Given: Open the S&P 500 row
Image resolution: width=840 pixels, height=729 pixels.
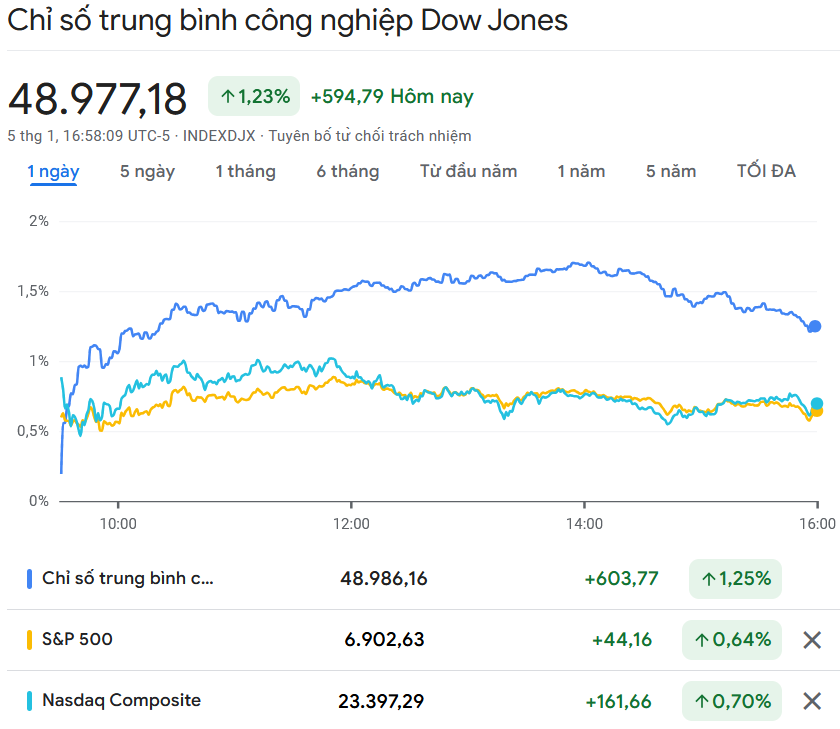Looking at the screenshot, I should pyautogui.click(x=77, y=639).
